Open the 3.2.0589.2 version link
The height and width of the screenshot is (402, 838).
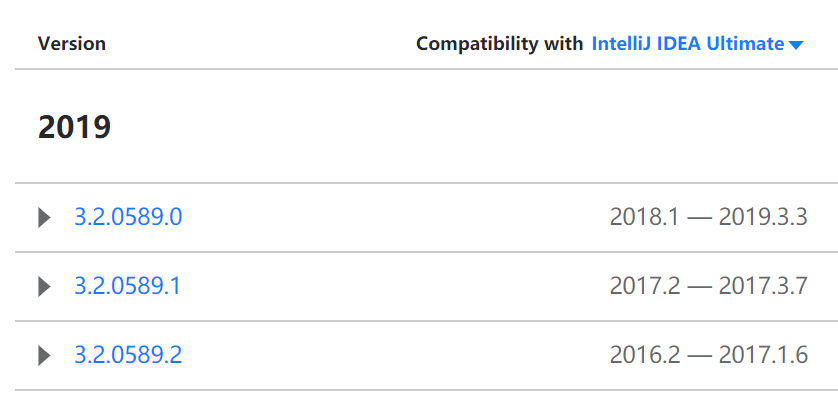(x=128, y=355)
